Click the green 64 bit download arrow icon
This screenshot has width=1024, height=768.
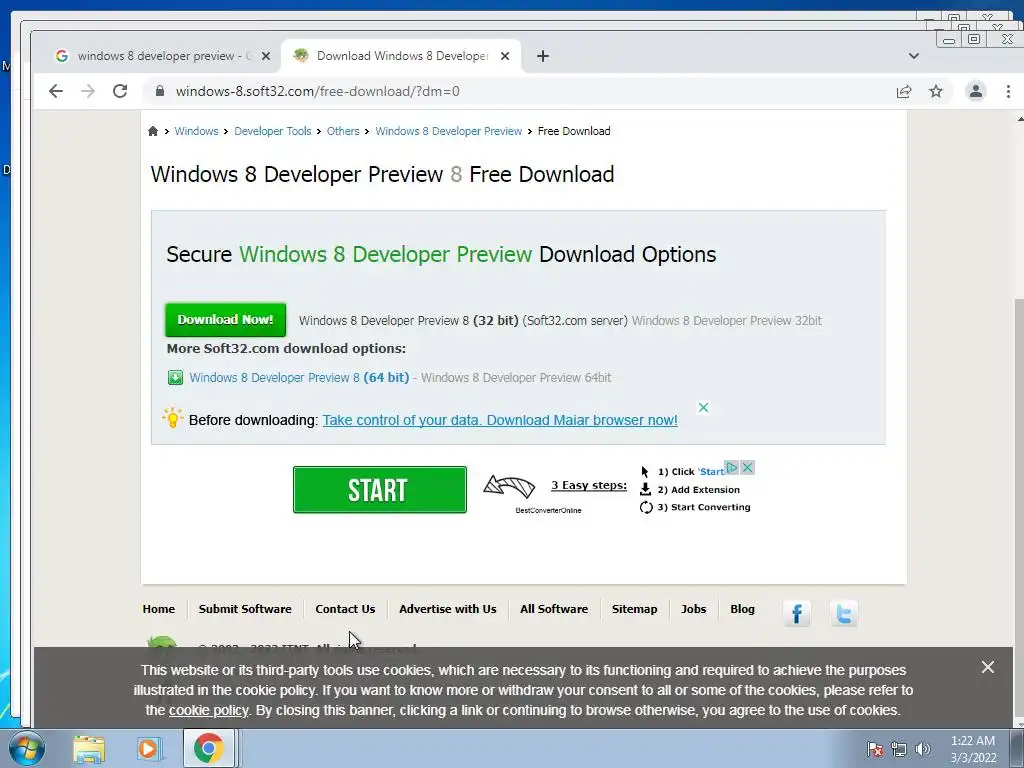pos(175,377)
